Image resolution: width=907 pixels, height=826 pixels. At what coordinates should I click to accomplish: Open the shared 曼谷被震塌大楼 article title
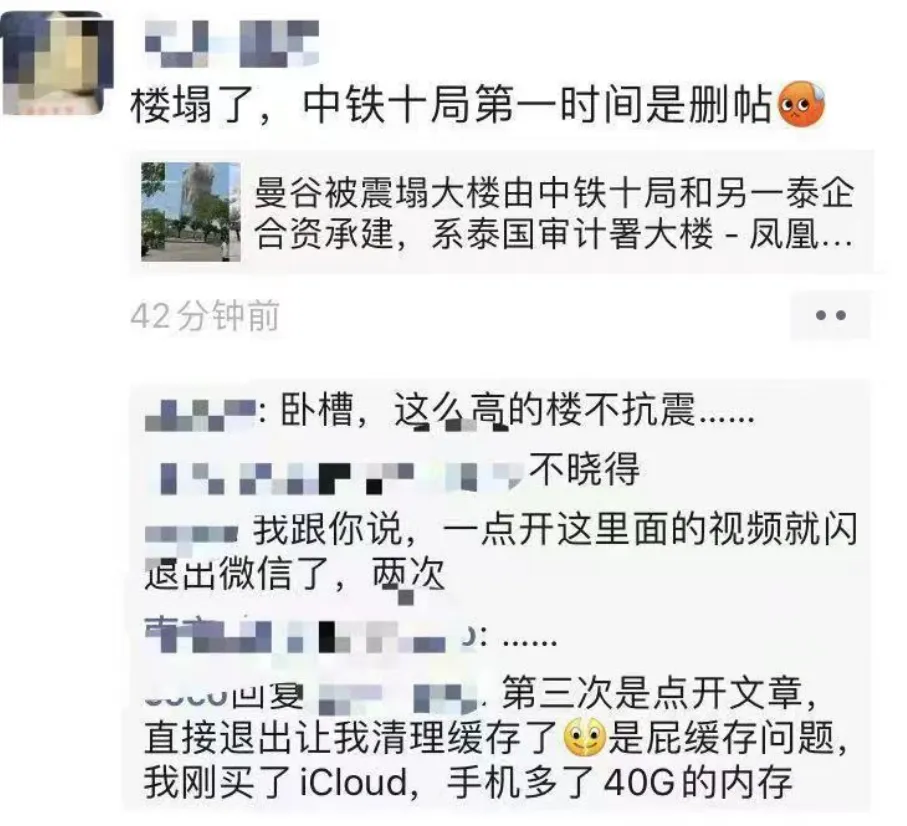[x=554, y=213]
